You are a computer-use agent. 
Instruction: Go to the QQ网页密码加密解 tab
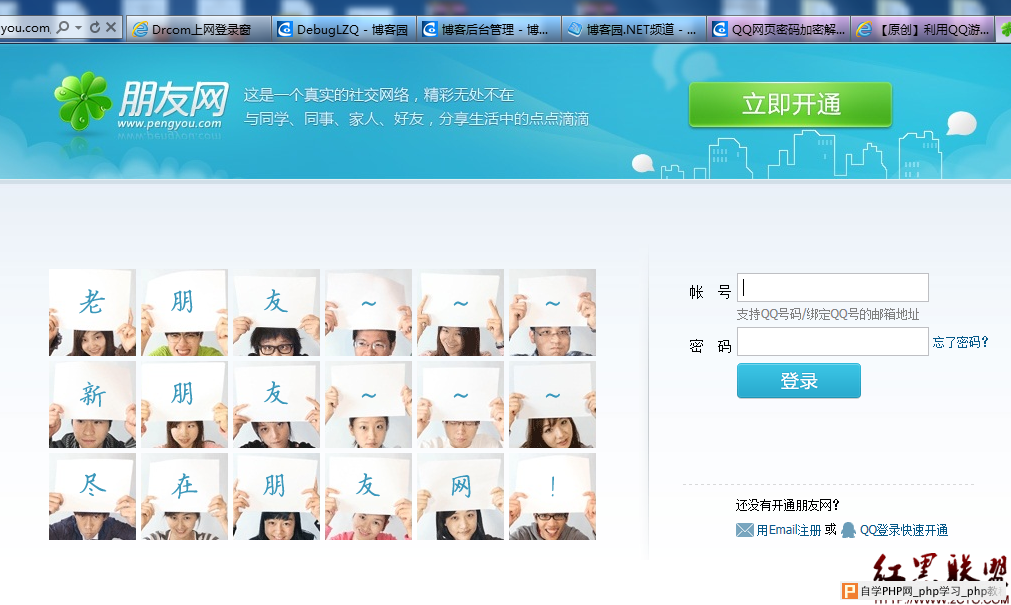pos(779,30)
